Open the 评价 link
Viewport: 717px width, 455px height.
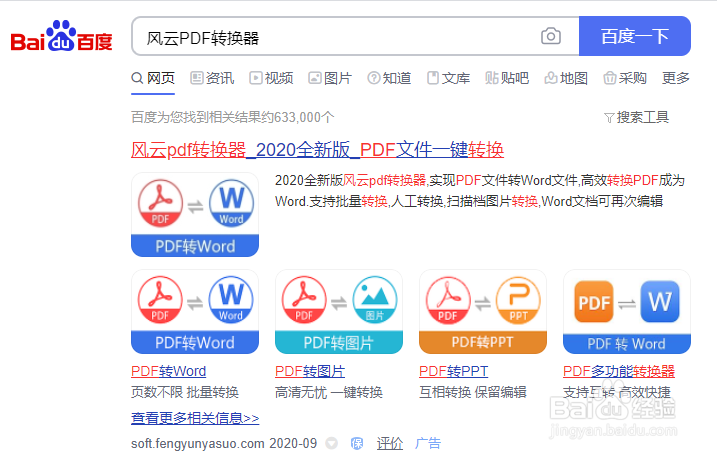click(390, 443)
